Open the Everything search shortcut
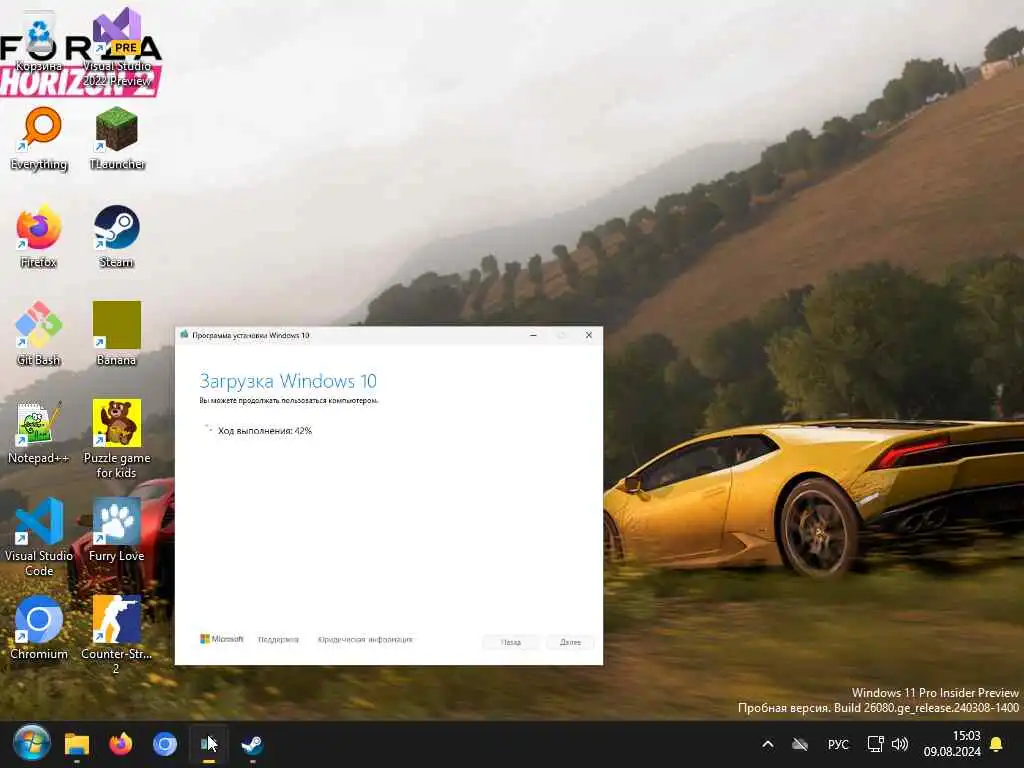Image resolution: width=1024 pixels, height=768 pixels. click(39, 138)
